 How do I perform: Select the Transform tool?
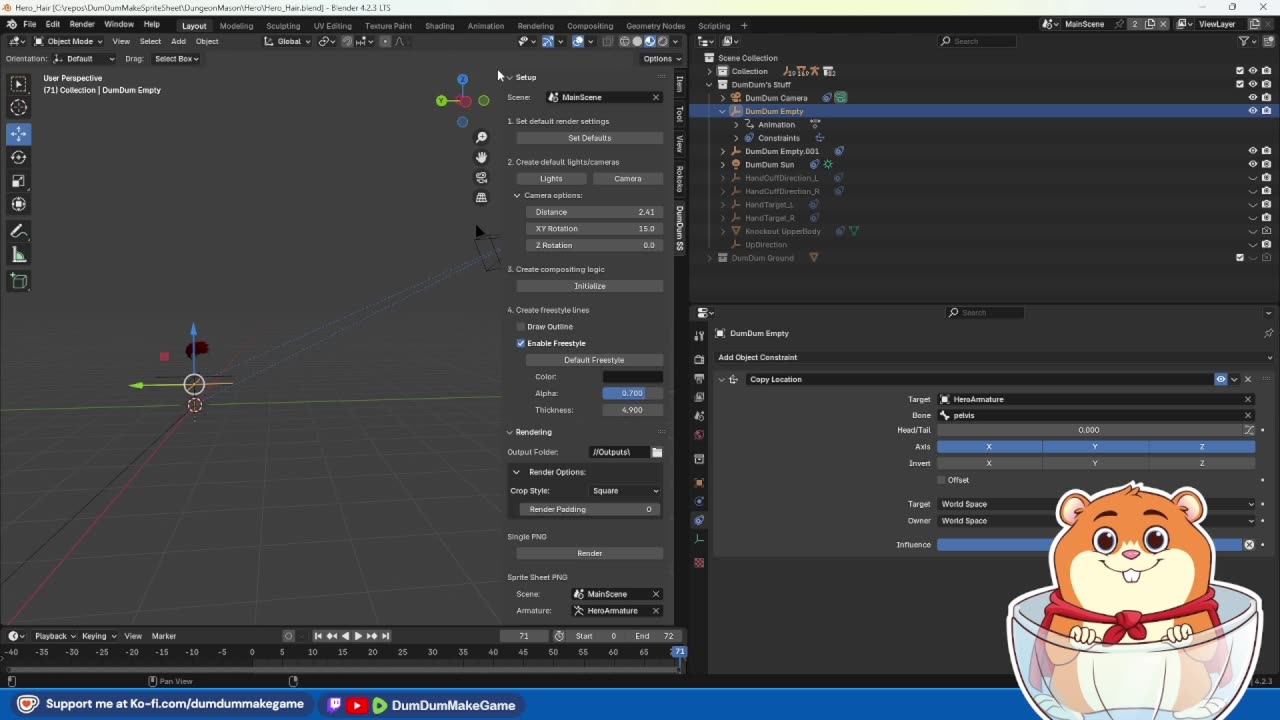[x=18, y=204]
